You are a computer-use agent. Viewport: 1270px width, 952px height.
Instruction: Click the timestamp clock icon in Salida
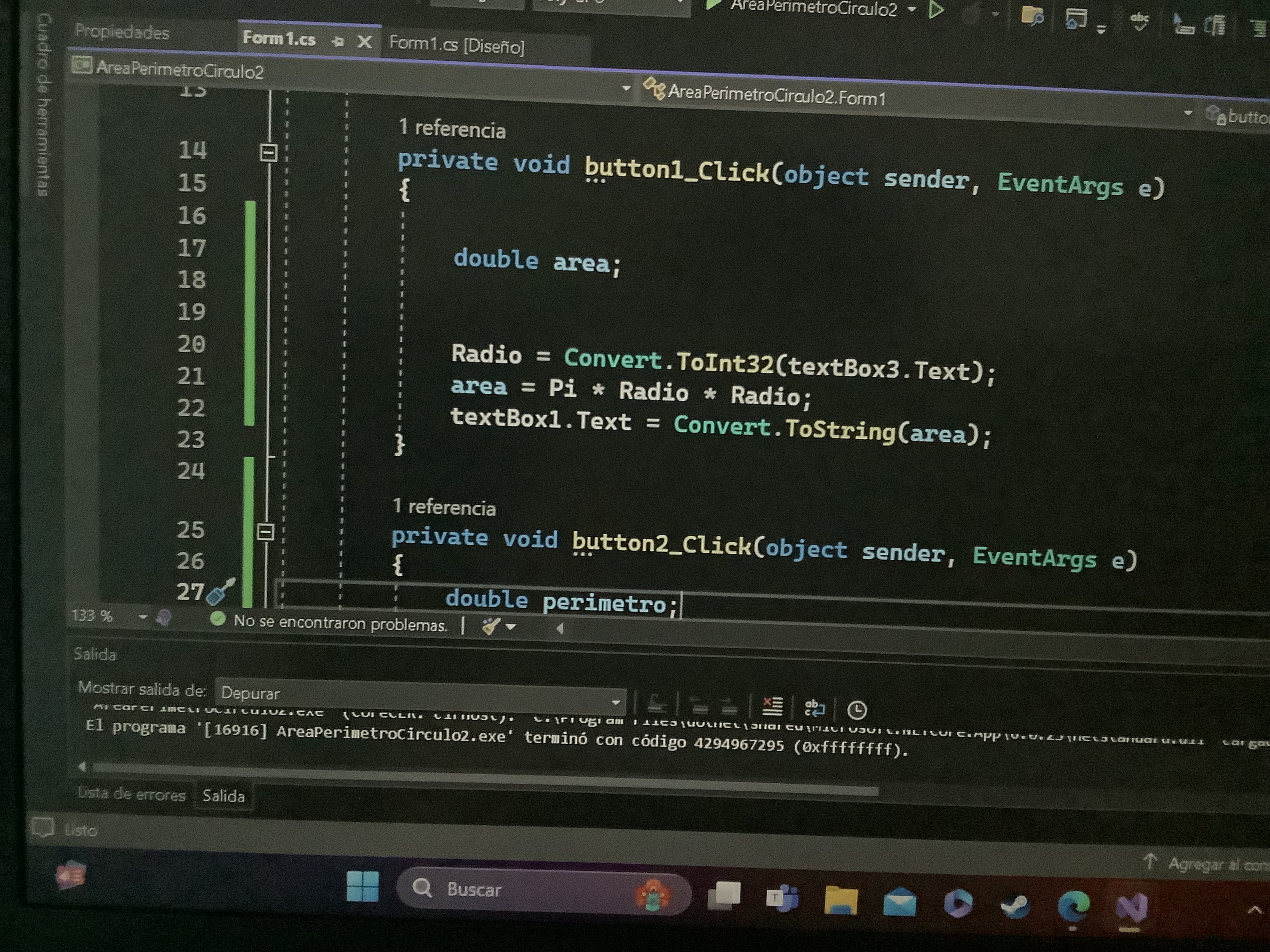point(857,710)
